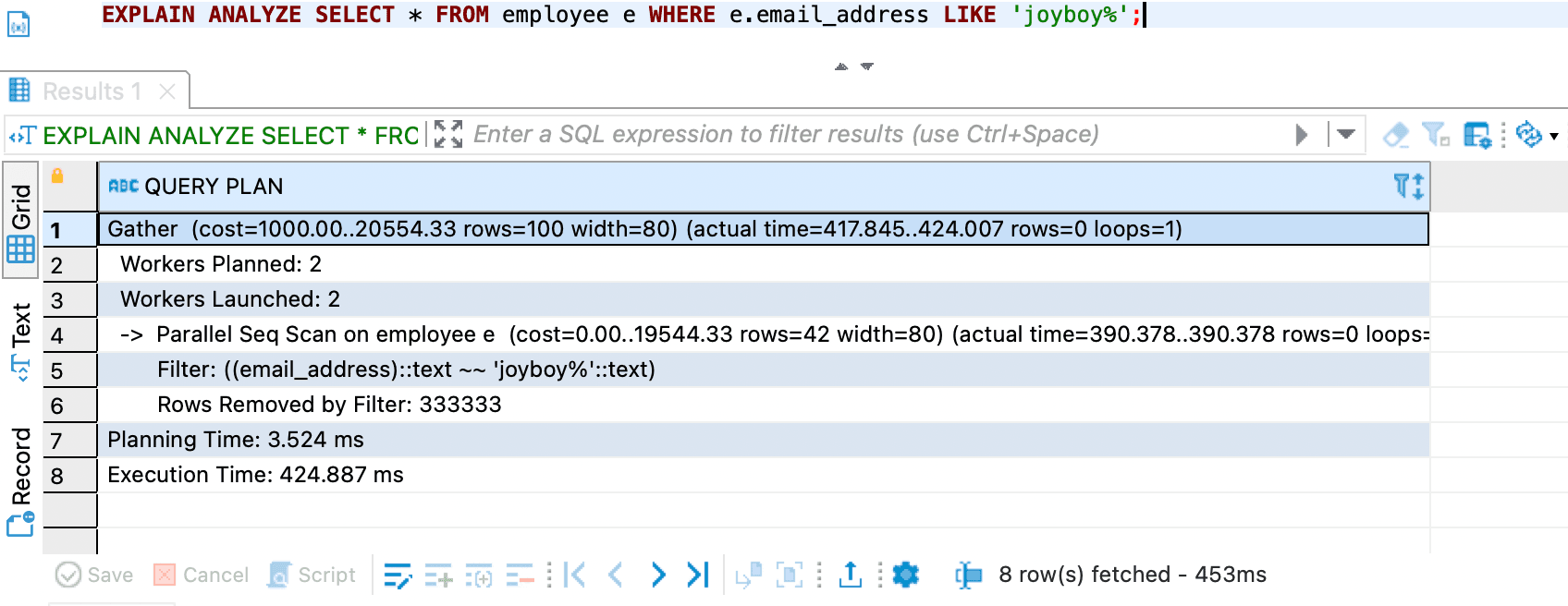Close the Results 1 tab

(167, 91)
